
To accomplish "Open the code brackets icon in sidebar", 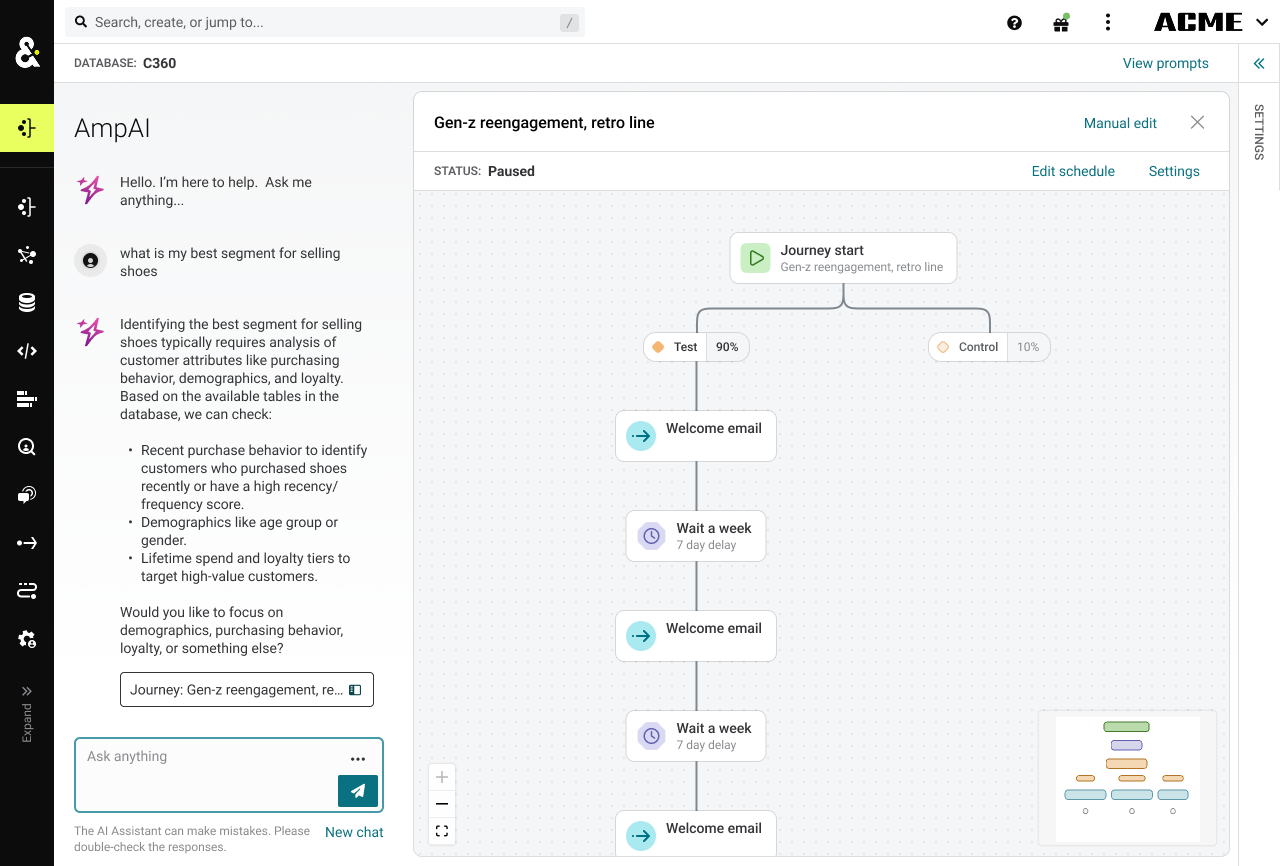I will pos(27,351).
